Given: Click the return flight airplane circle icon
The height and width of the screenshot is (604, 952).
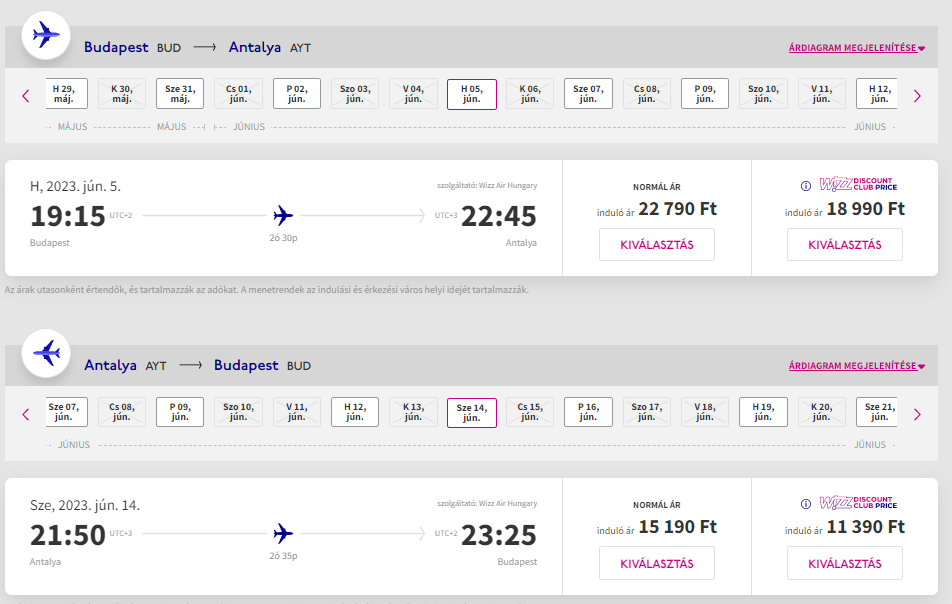Looking at the screenshot, I should tap(46, 353).
